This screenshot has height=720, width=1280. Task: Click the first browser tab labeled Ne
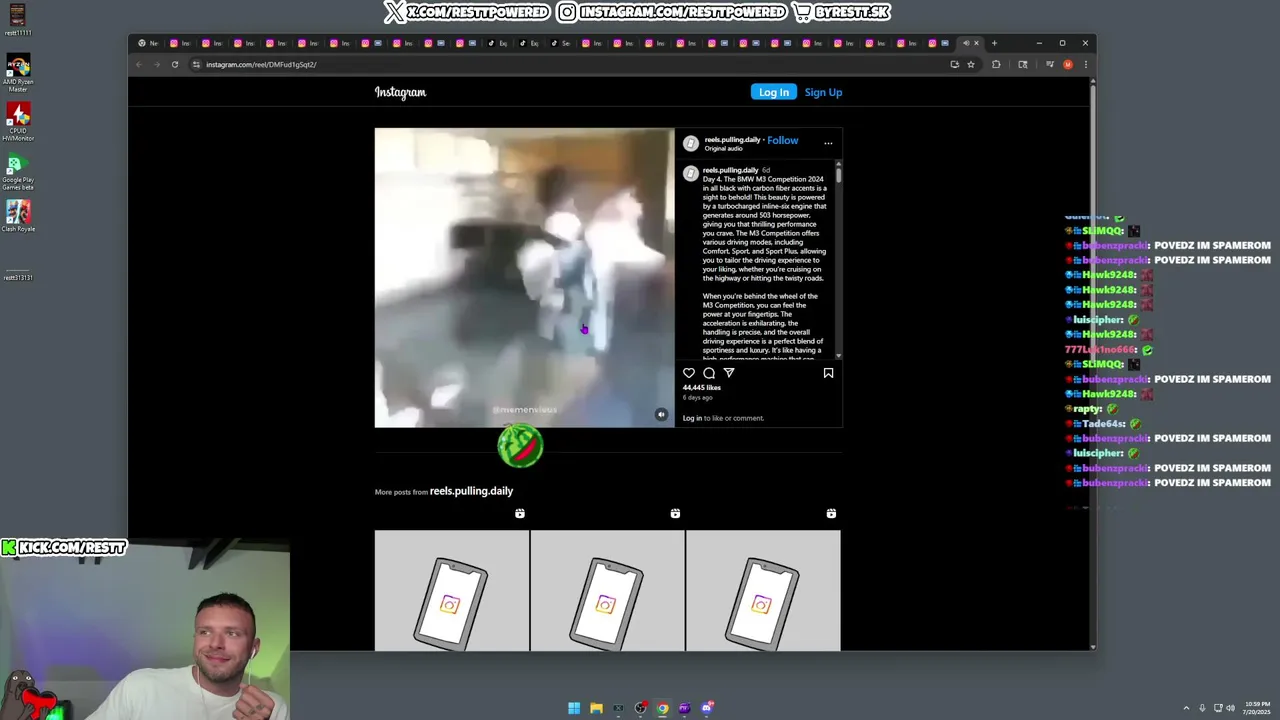[x=148, y=43]
